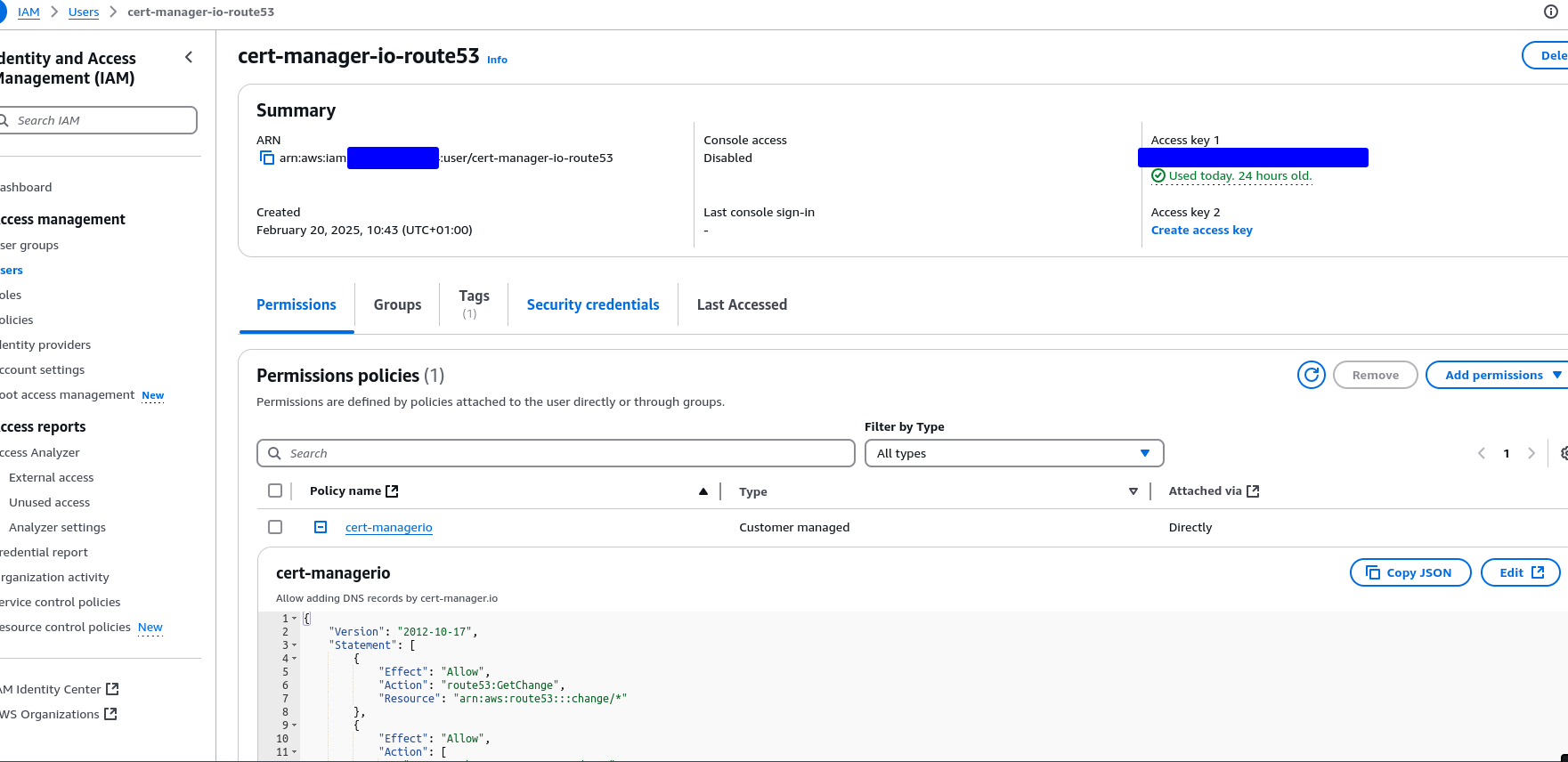Click the policies Search field
This screenshot has width=1568, height=762.
(x=556, y=453)
